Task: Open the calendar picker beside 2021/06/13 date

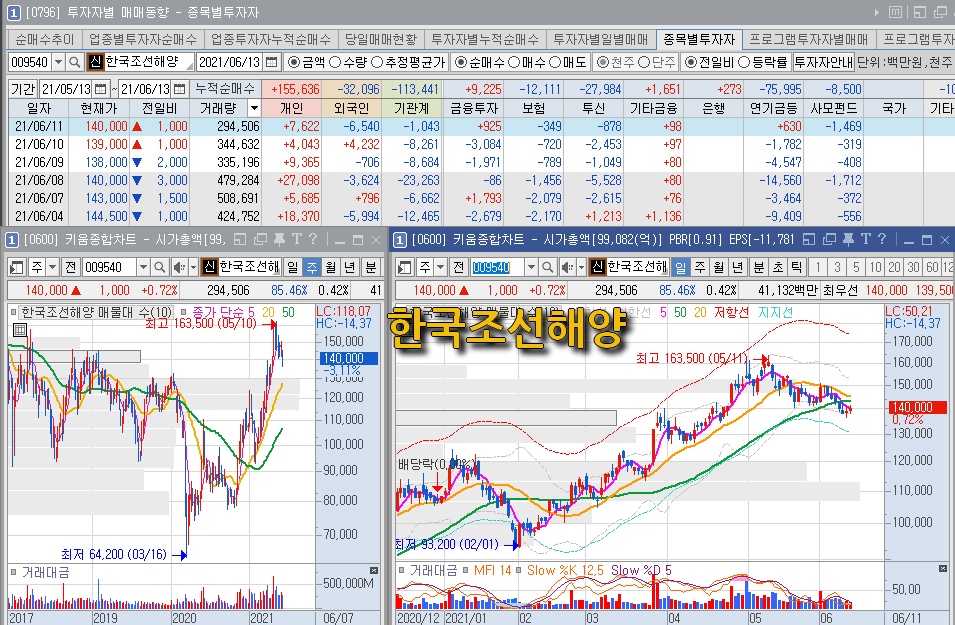Action: coord(272,62)
